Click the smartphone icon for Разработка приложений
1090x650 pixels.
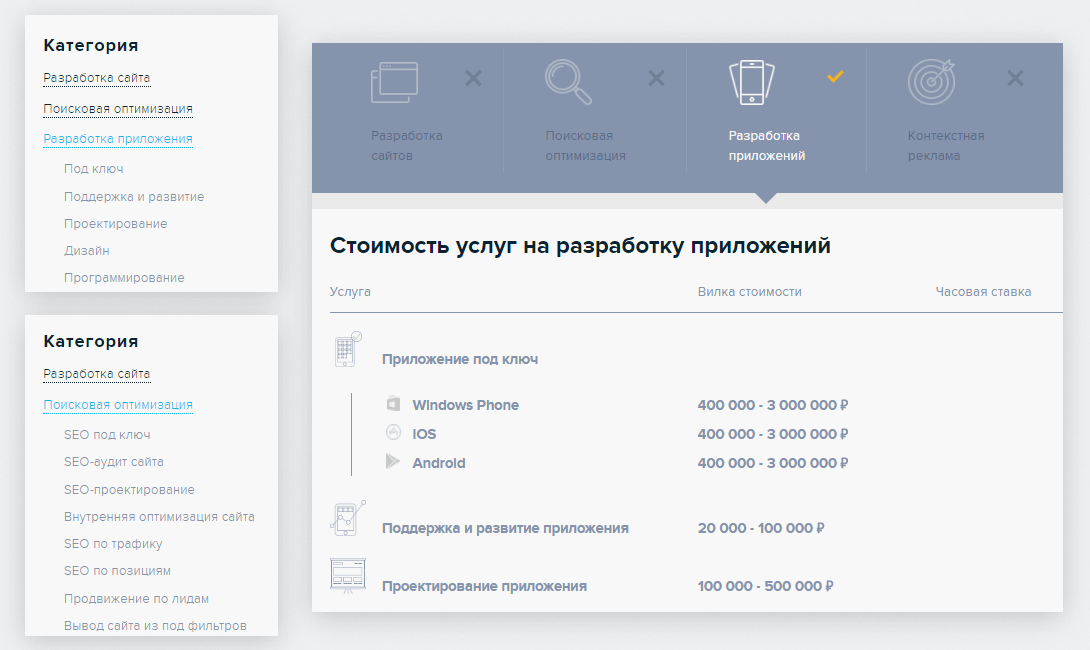point(751,82)
